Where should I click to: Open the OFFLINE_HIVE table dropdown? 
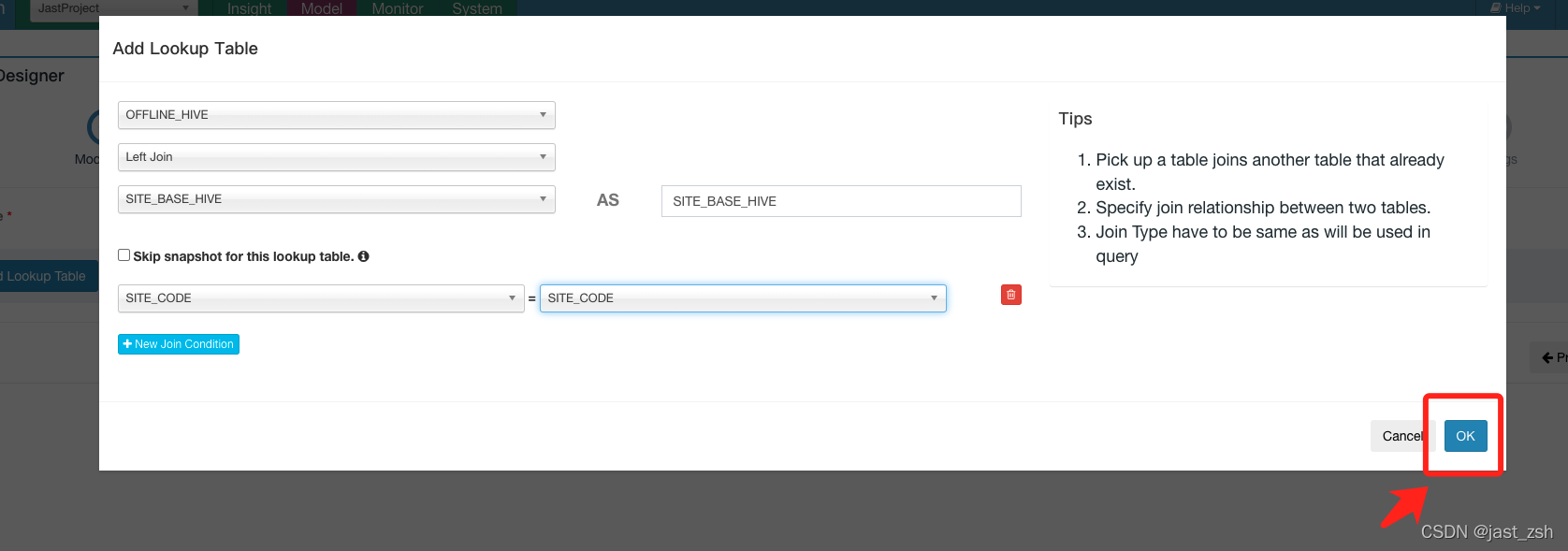coord(336,115)
